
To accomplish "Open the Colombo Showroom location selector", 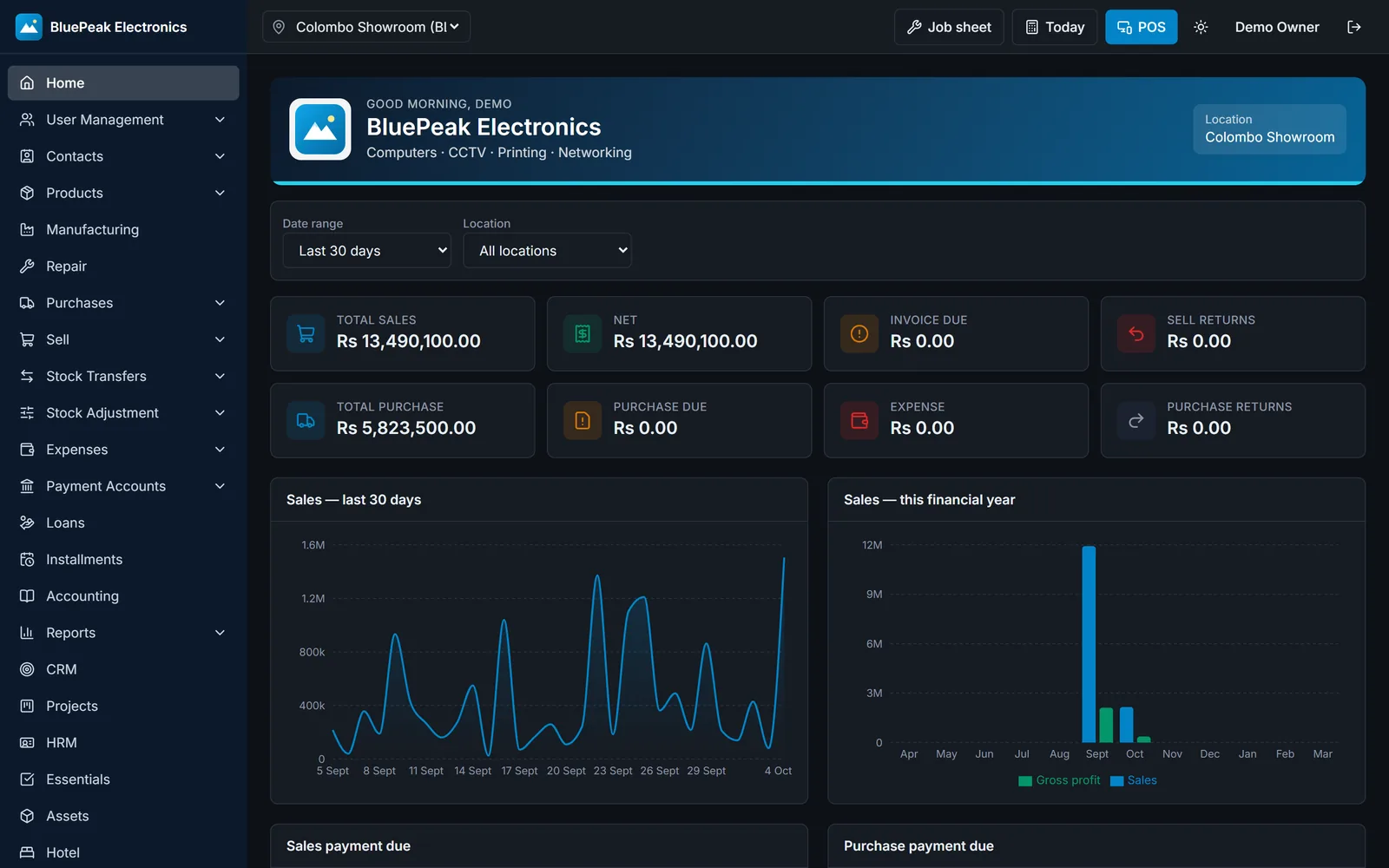I will pyautogui.click(x=366, y=27).
